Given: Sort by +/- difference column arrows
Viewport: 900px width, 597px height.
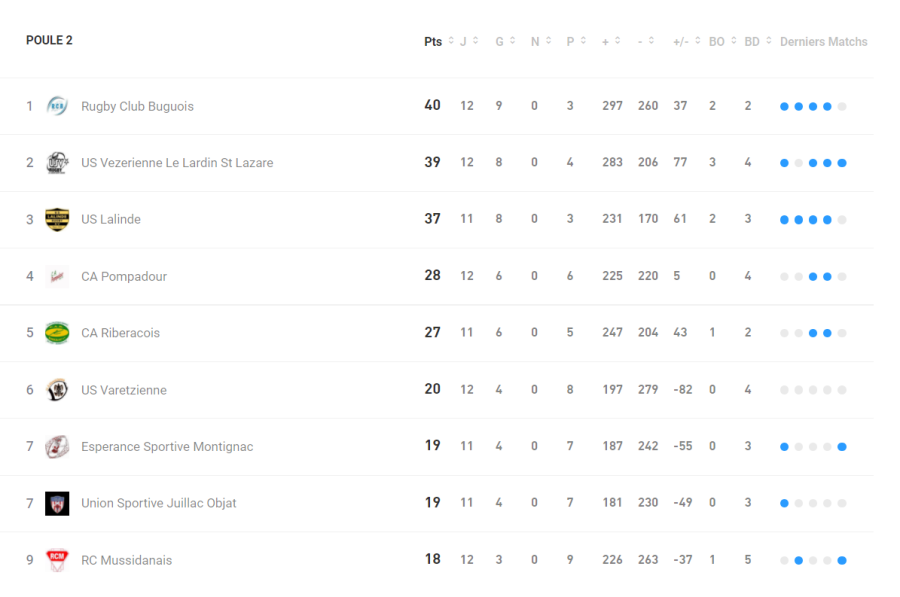Looking at the screenshot, I should (698, 41).
